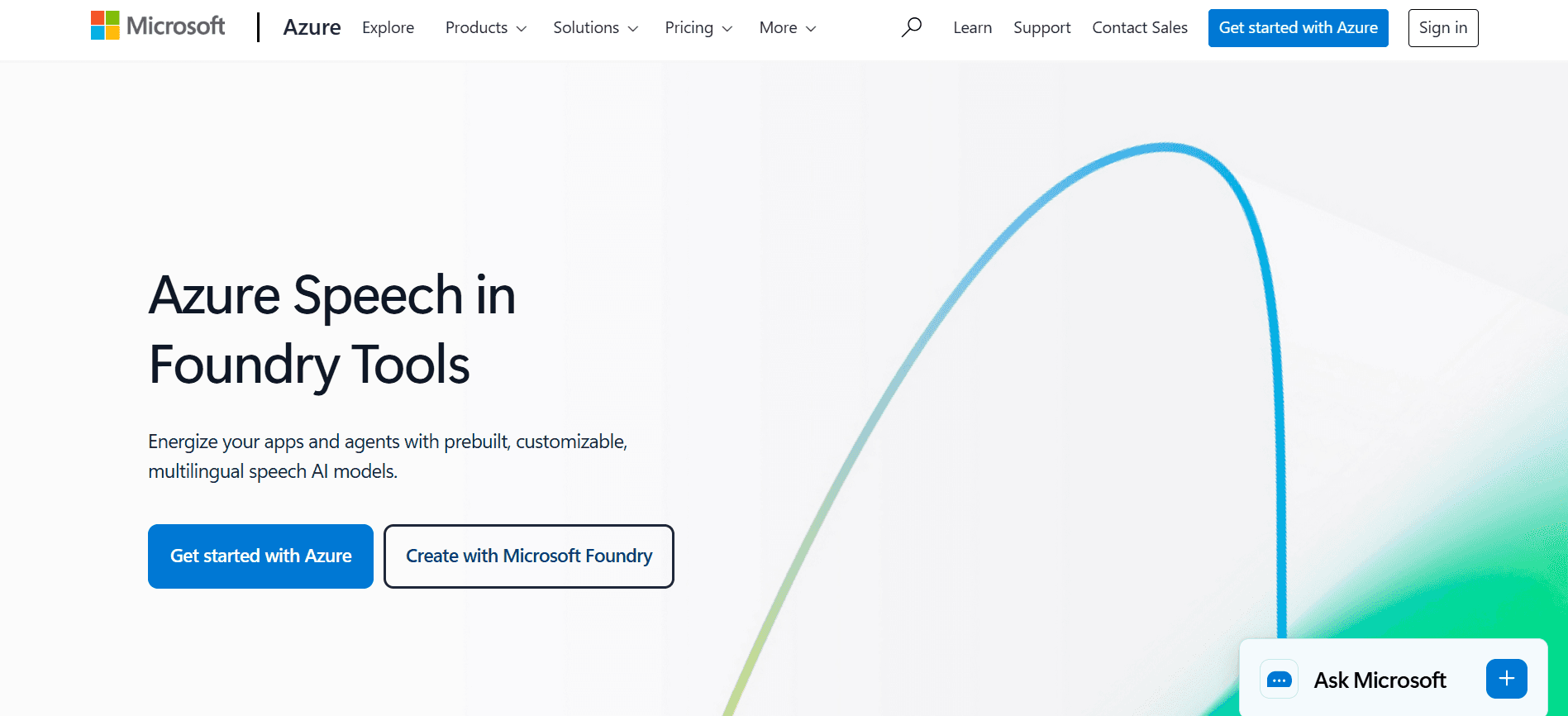Expand the Solutions dropdown

pyautogui.click(x=595, y=27)
